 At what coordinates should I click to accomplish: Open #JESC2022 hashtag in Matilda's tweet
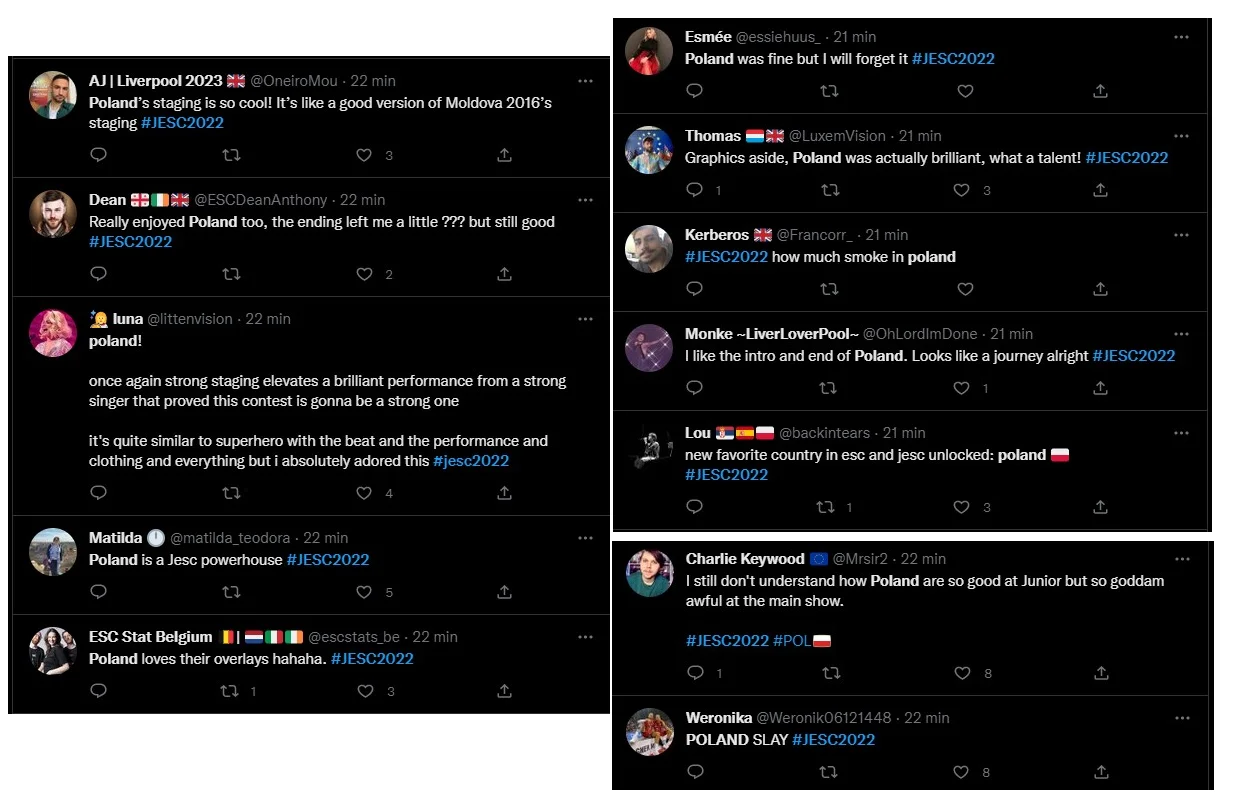click(x=328, y=560)
